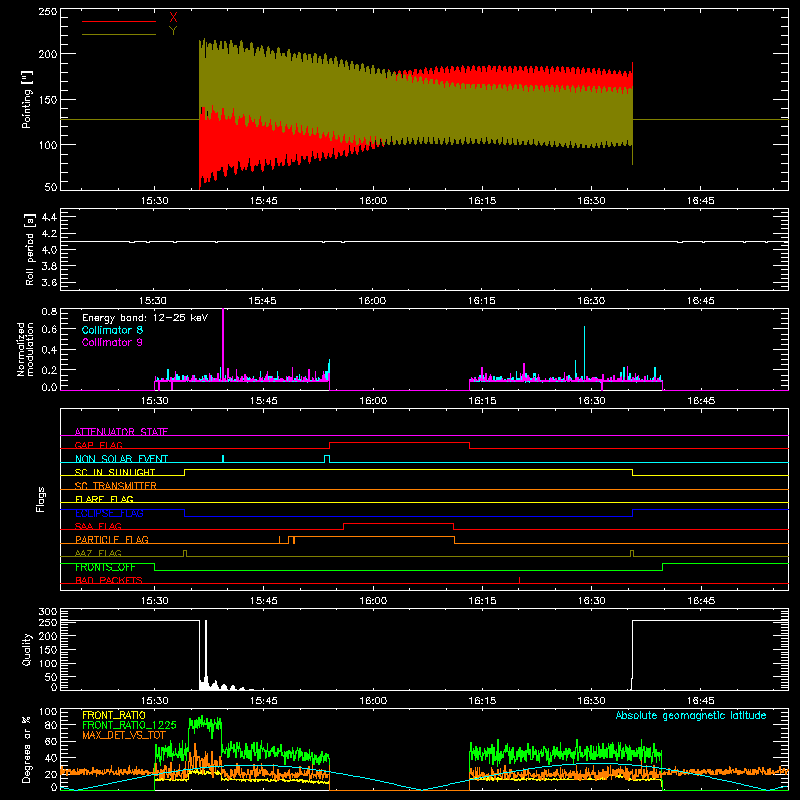Image resolution: width=800 pixels, height=800 pixels.
Task: Click the GAP_FLAG label
Action: pos(98,445)
